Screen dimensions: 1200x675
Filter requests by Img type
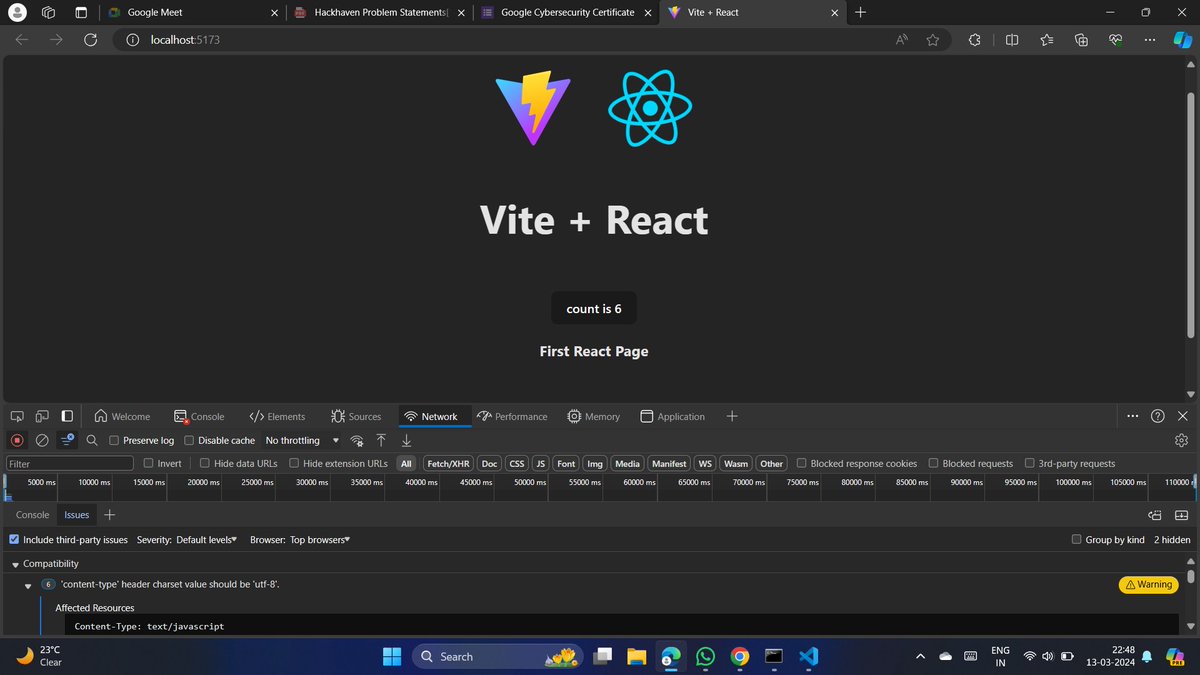(595, 463)
